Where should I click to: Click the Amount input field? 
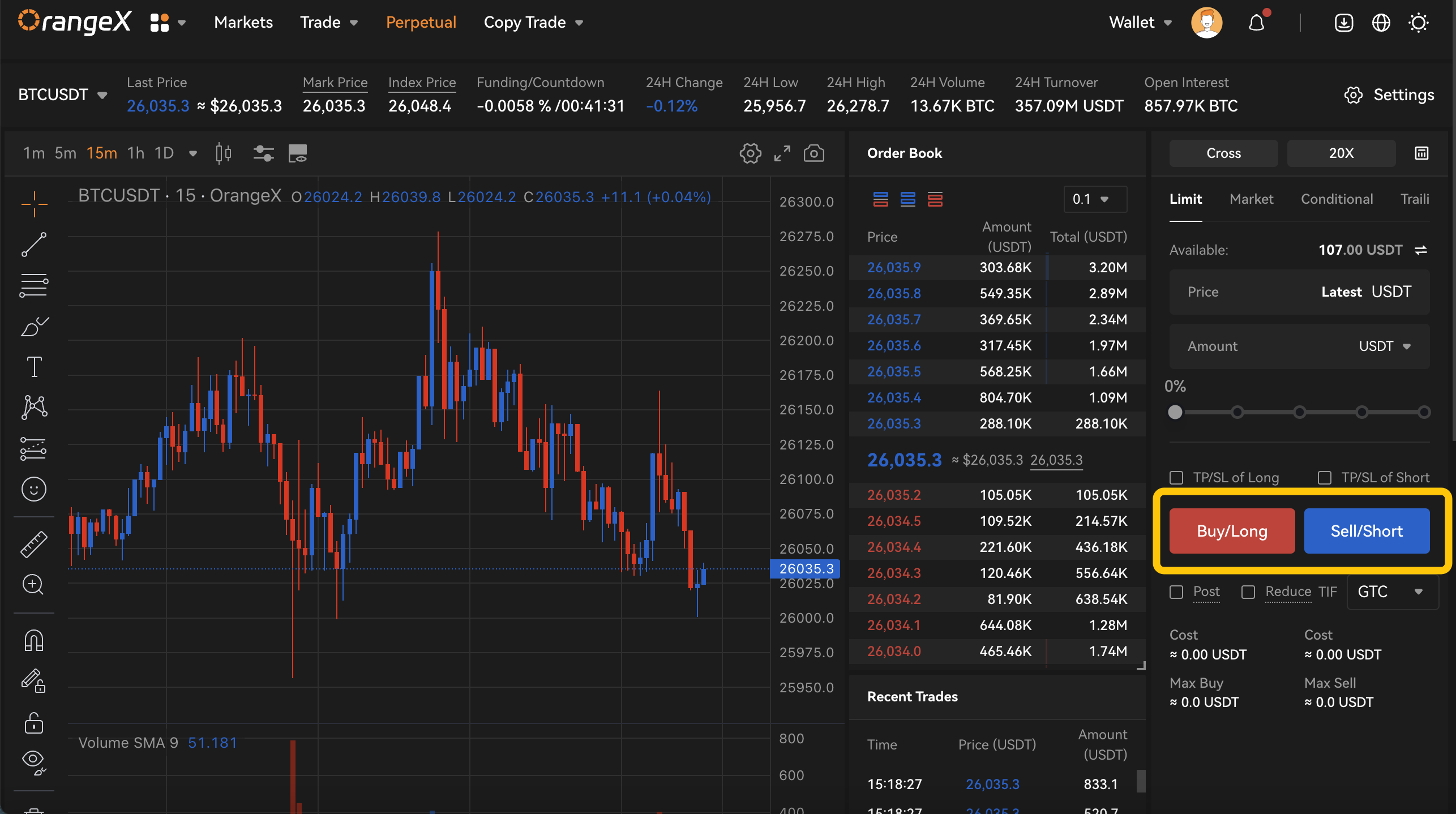coord(1300,346)
